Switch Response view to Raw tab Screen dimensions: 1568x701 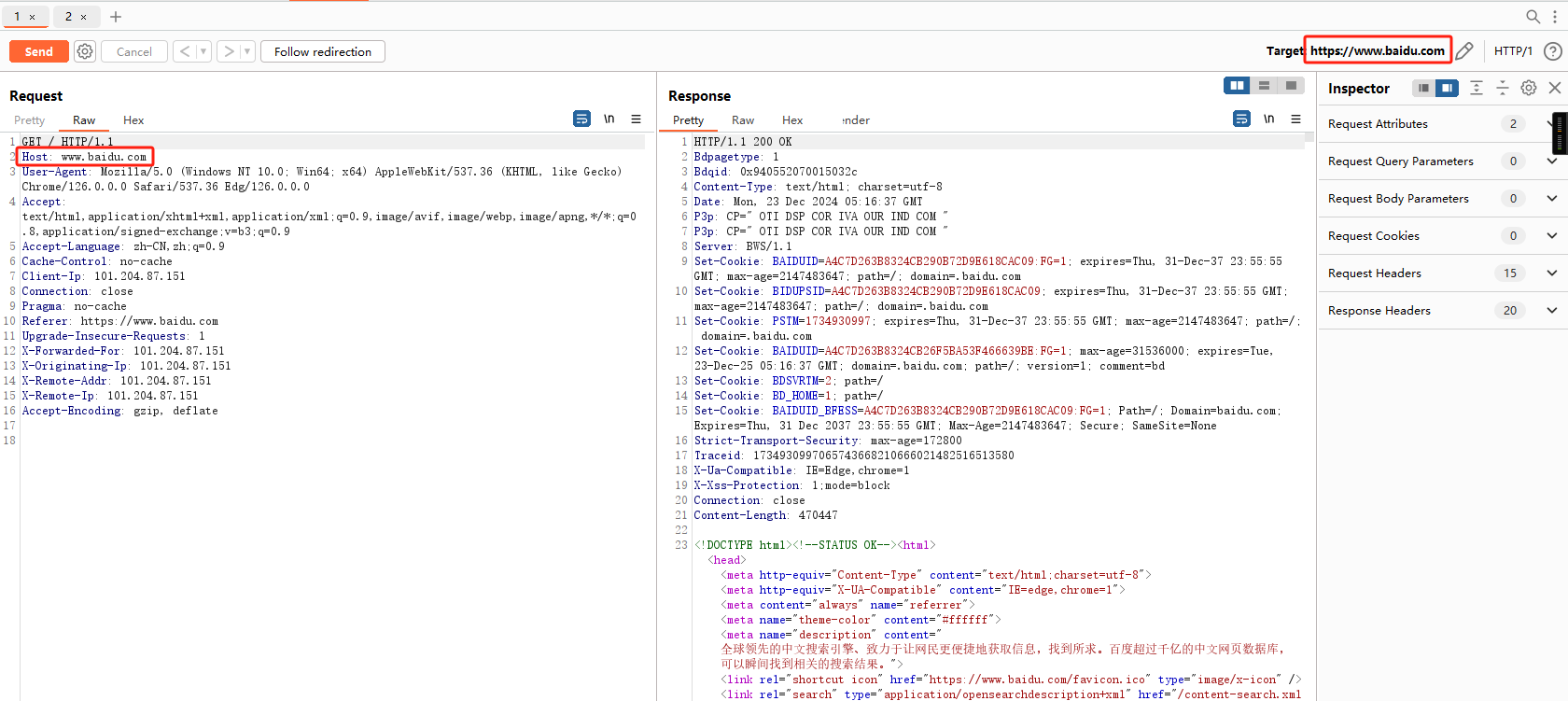click(743, 120)
